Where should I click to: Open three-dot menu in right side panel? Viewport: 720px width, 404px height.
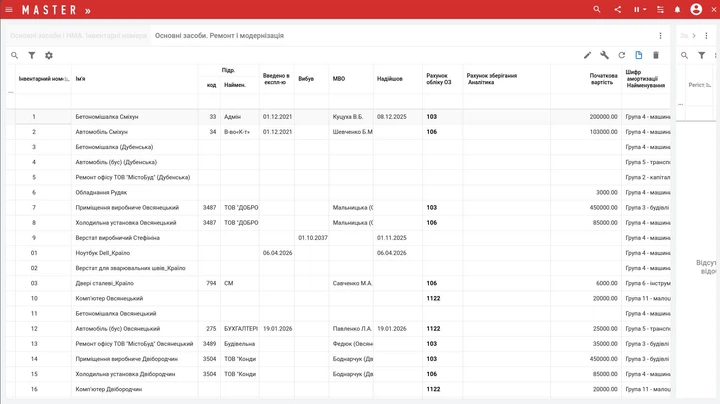tap(706, 35)
